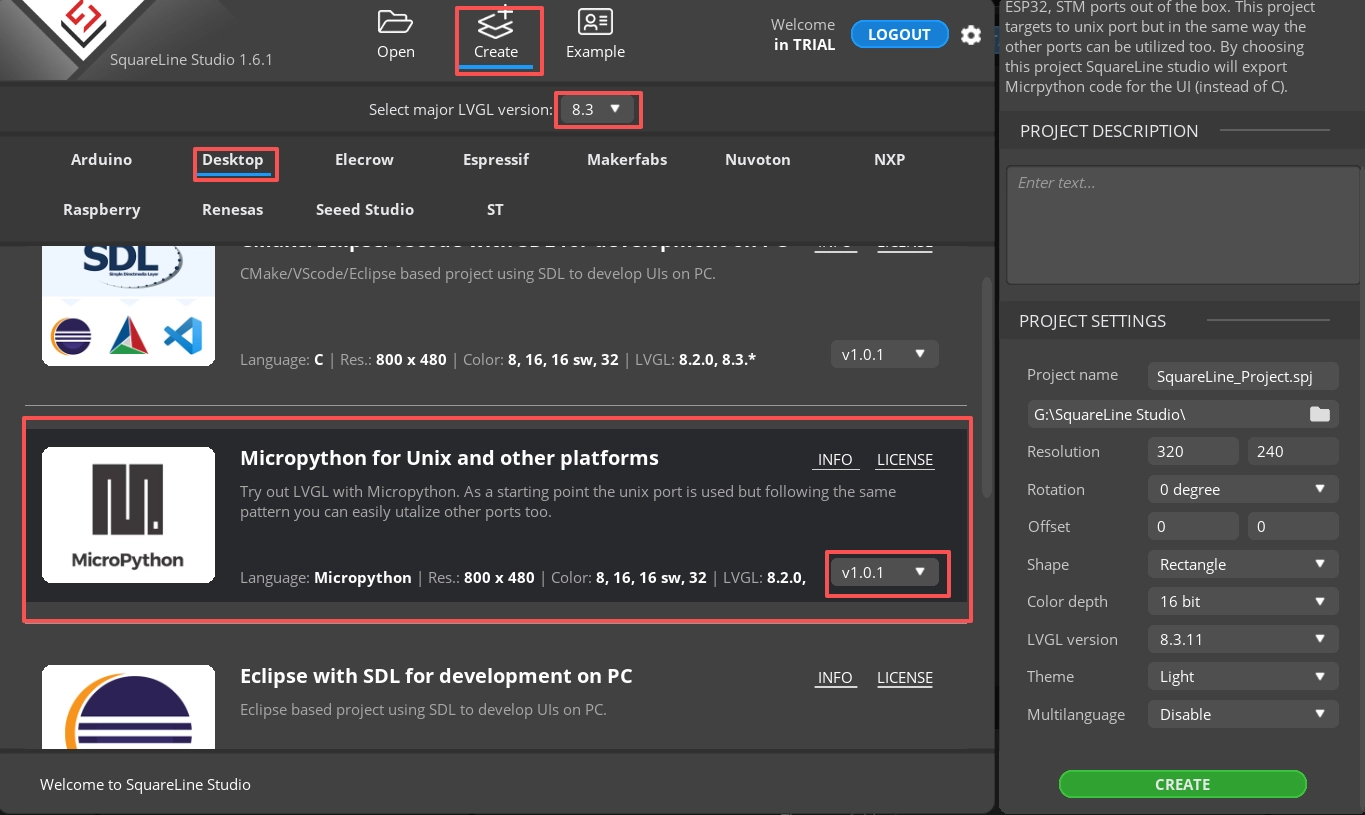
Task: Switch to the NXP vendor tab
Action: (x=889, y=160)
